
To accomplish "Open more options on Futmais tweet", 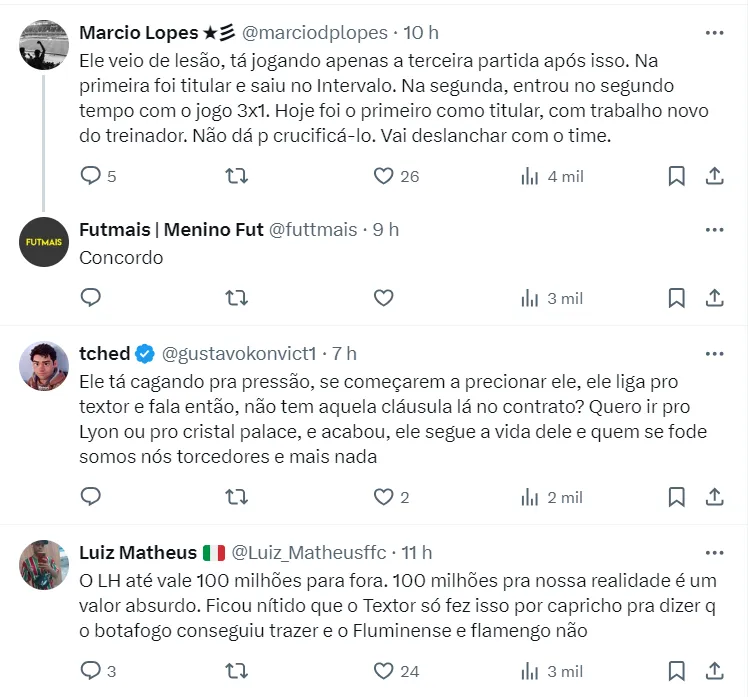I will pyautogui.click(x=714, y=230).
